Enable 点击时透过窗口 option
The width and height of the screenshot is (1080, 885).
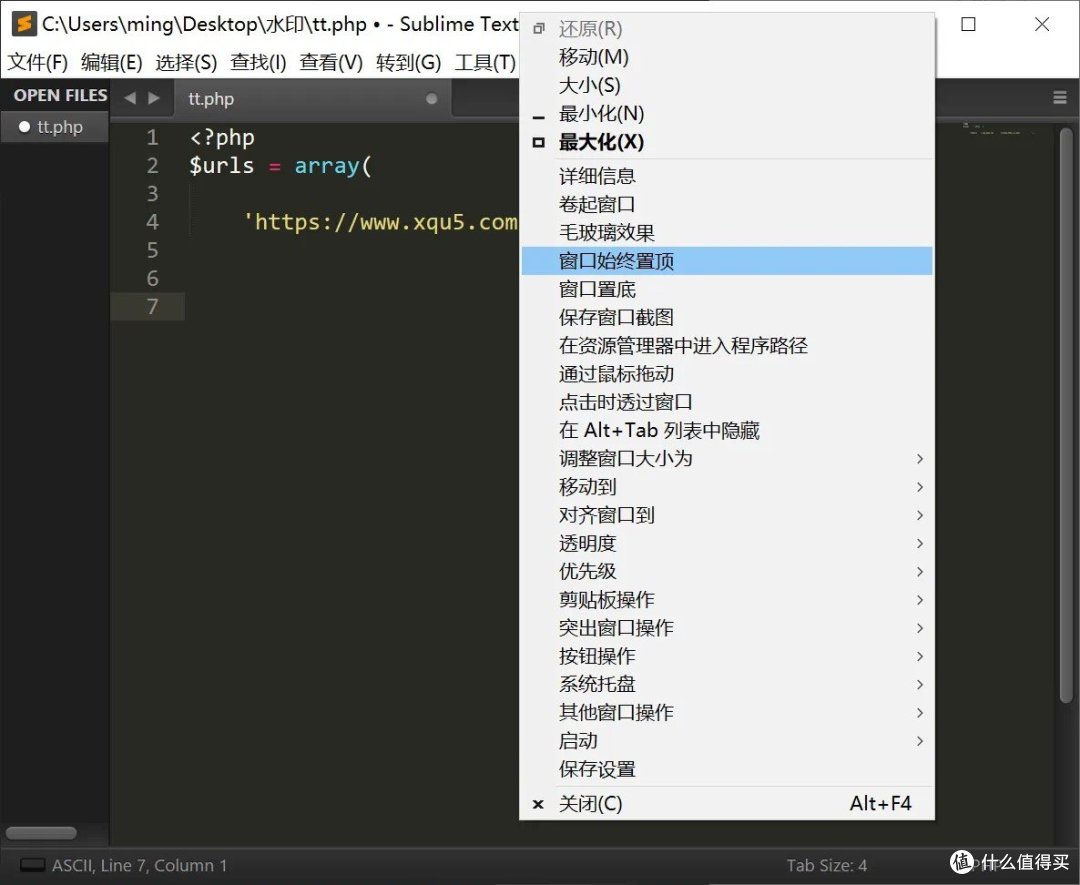[625, 402]
